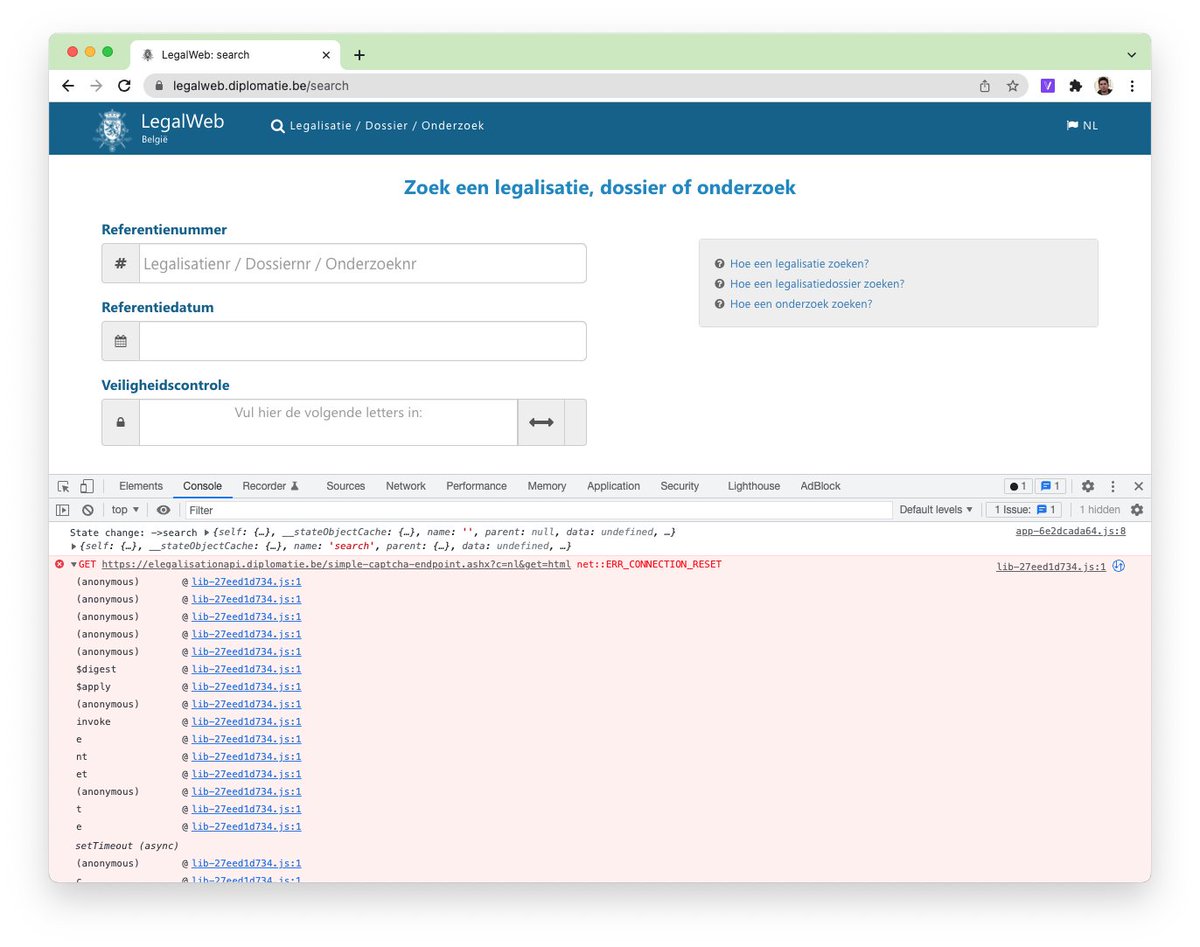Switch to the Elements tab
1200x947 pixels.
point(141,486)
